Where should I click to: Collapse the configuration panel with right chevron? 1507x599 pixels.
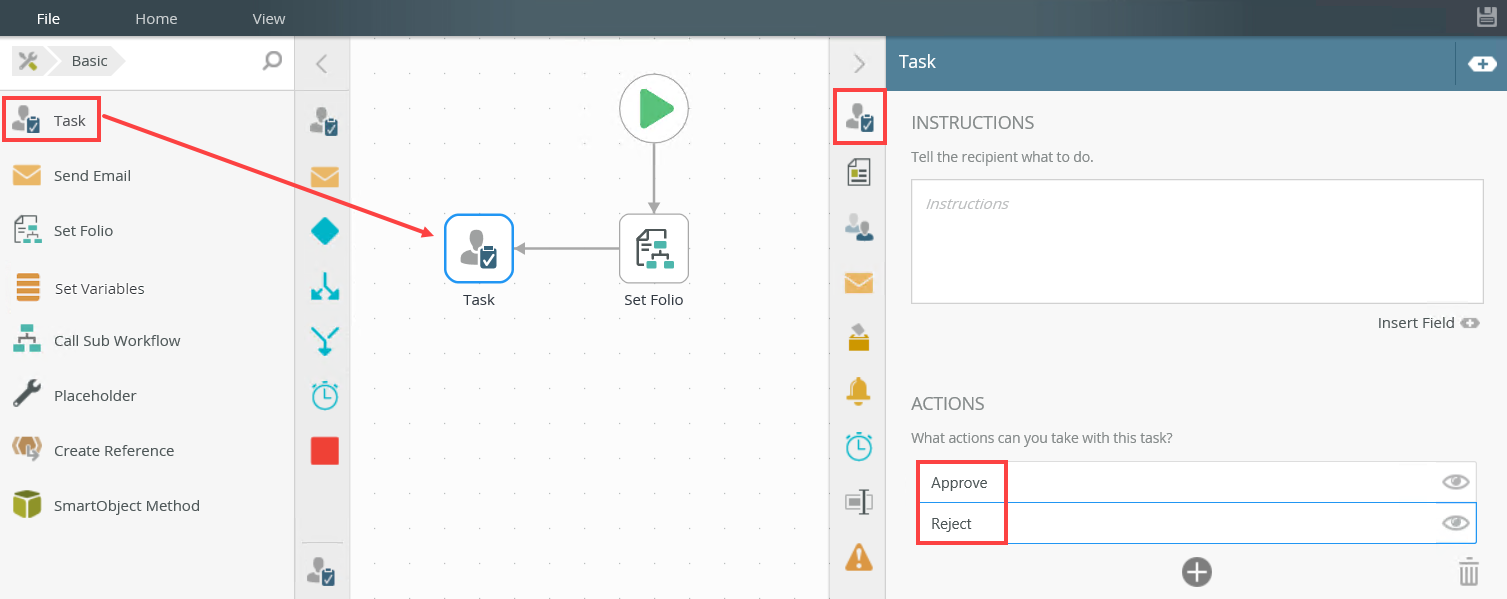[x=858, y=63]
